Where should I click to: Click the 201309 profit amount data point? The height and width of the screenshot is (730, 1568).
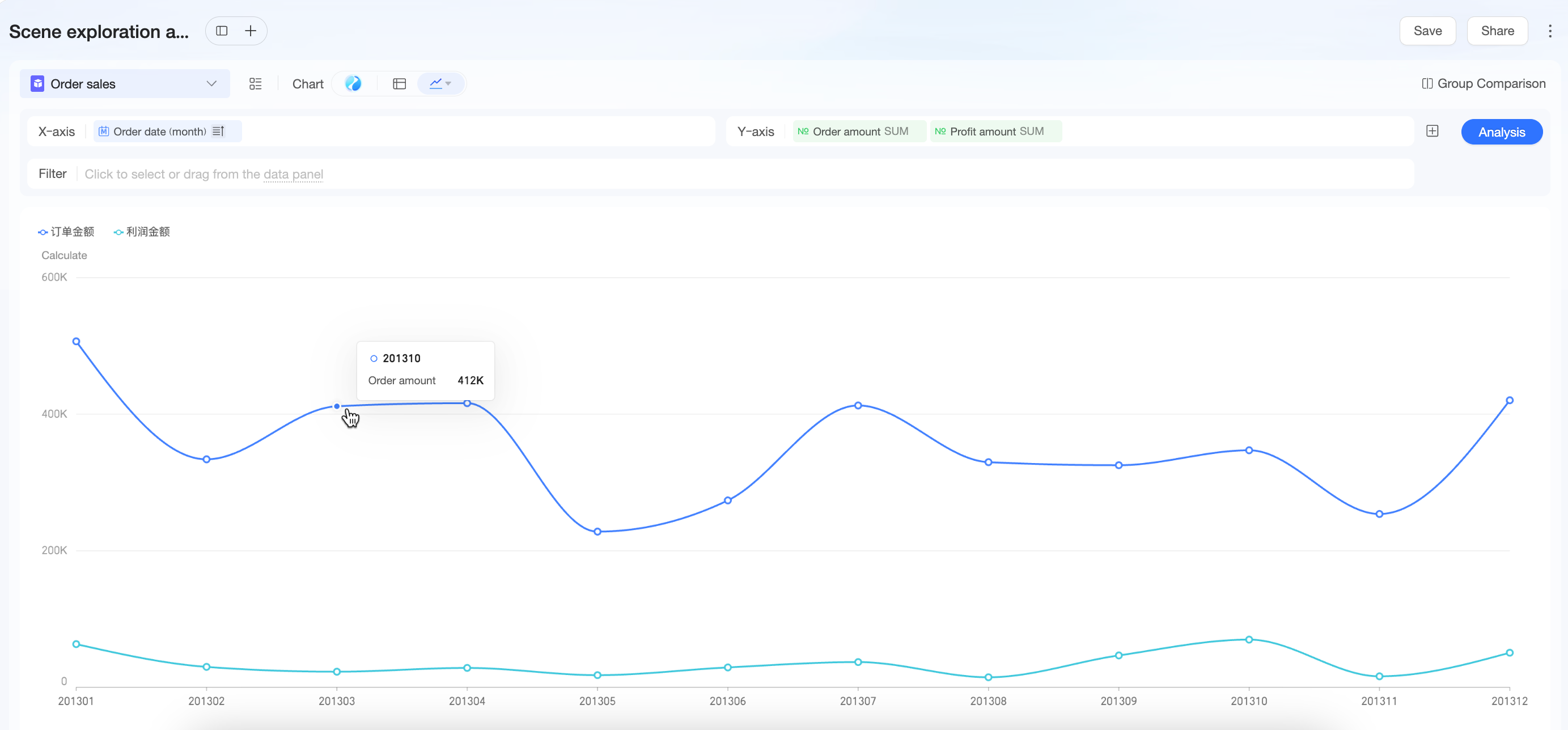[x=1118, y=656]
